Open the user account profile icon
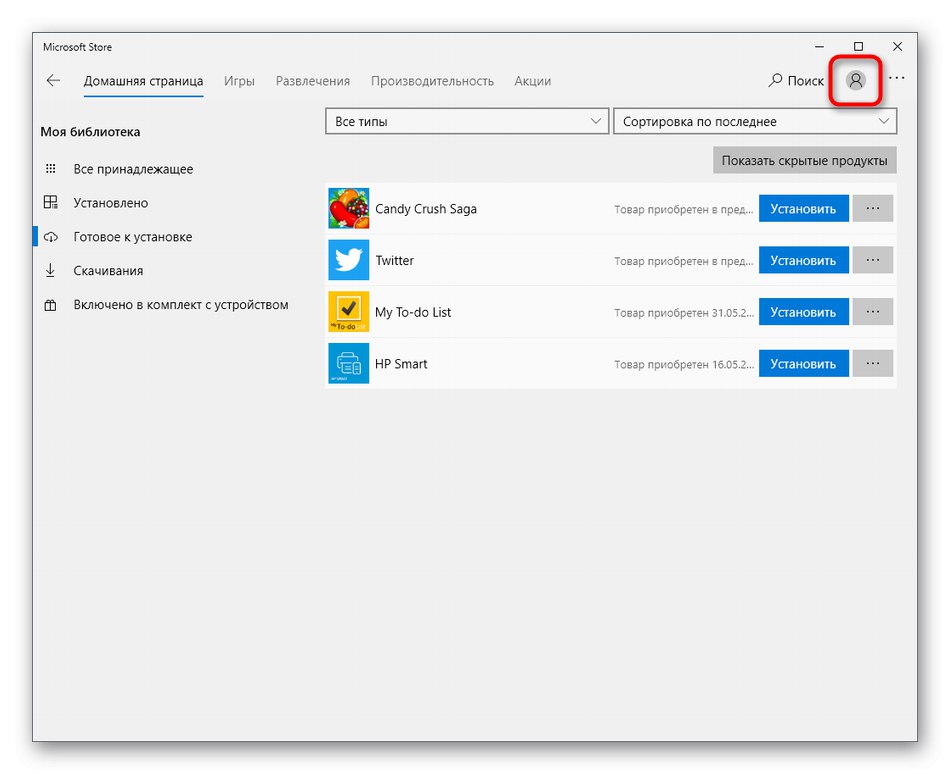 point(855,81)
